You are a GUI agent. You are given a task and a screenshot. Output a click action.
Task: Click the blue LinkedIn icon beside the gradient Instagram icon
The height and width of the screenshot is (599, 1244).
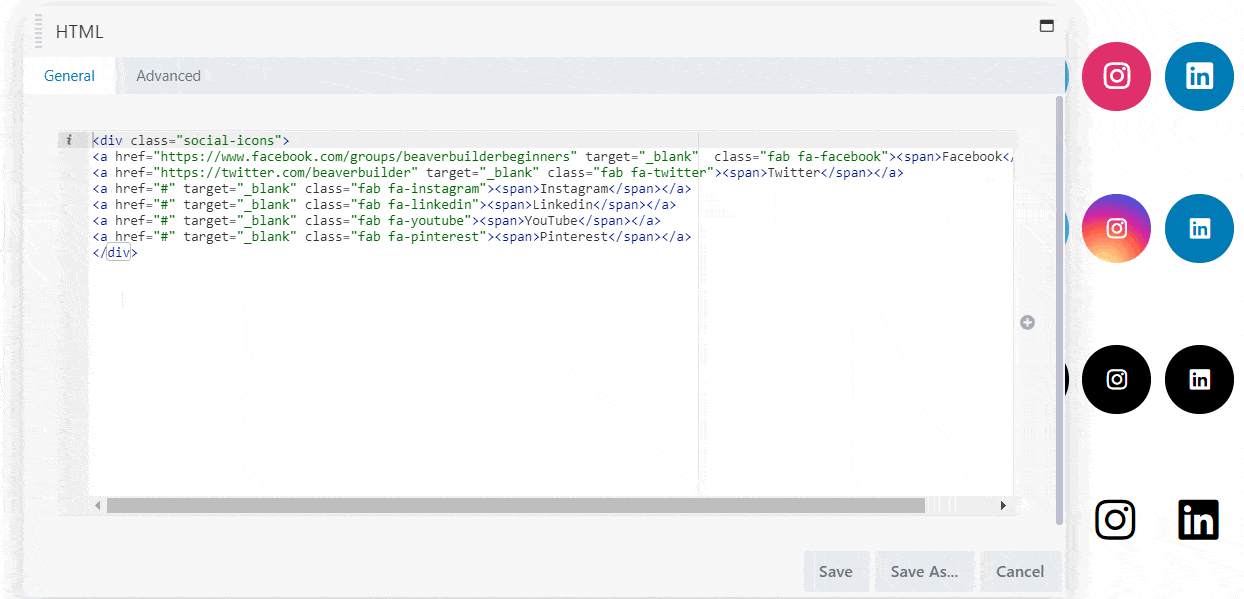1199,228
